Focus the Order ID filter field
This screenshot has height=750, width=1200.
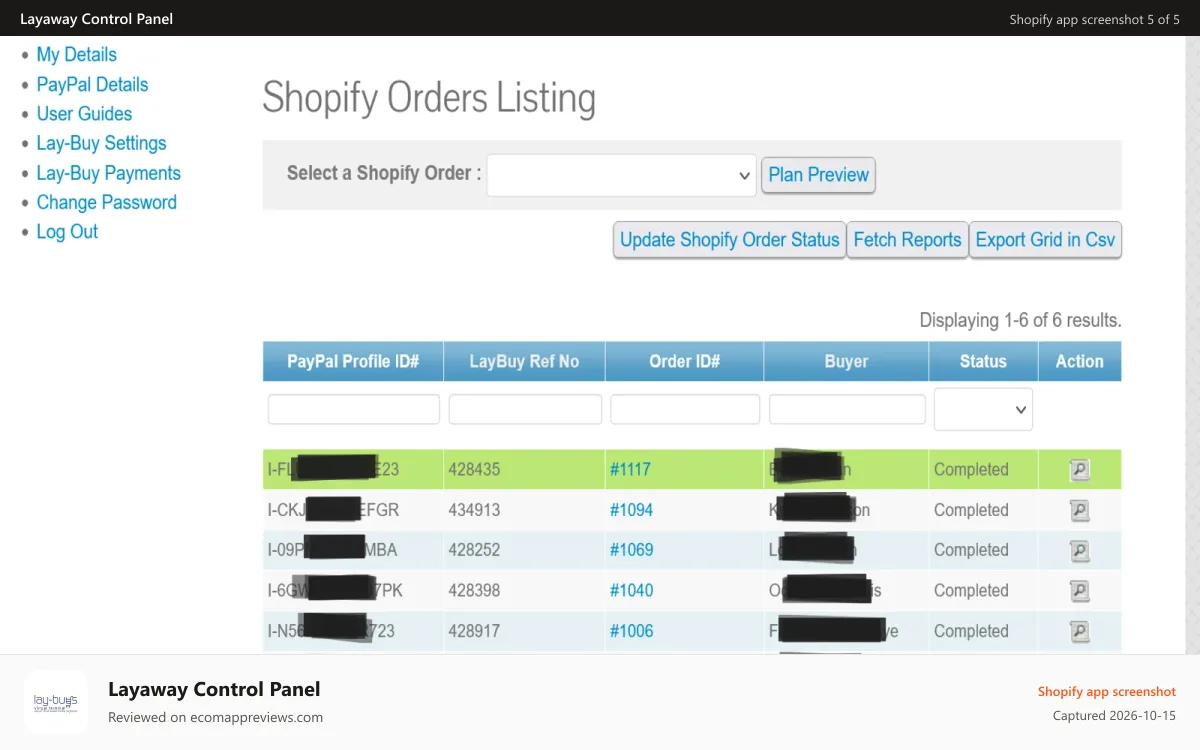pos(685,409)
